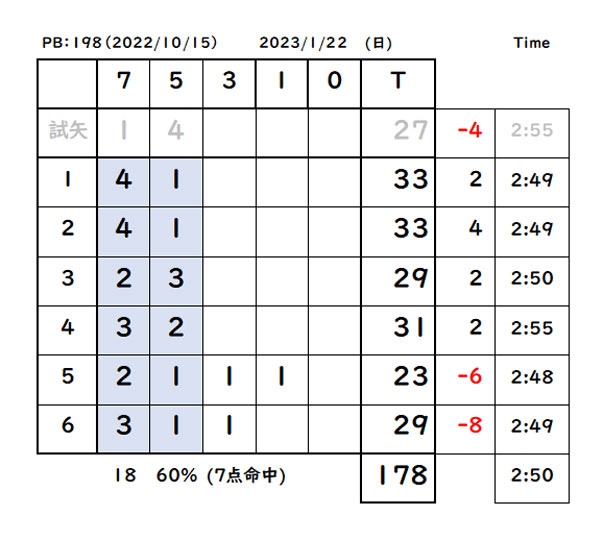The image size is (603, 540).
Task: Select the 試矢 row label cell
Action: pyautogui.click(x=68, y=133)
